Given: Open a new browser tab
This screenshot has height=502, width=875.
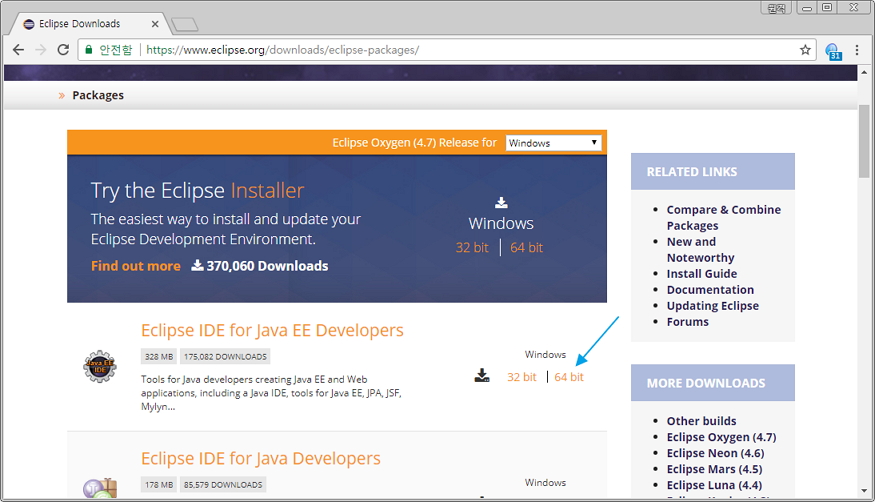Looking at the screenshot, I should coord(185,24).
